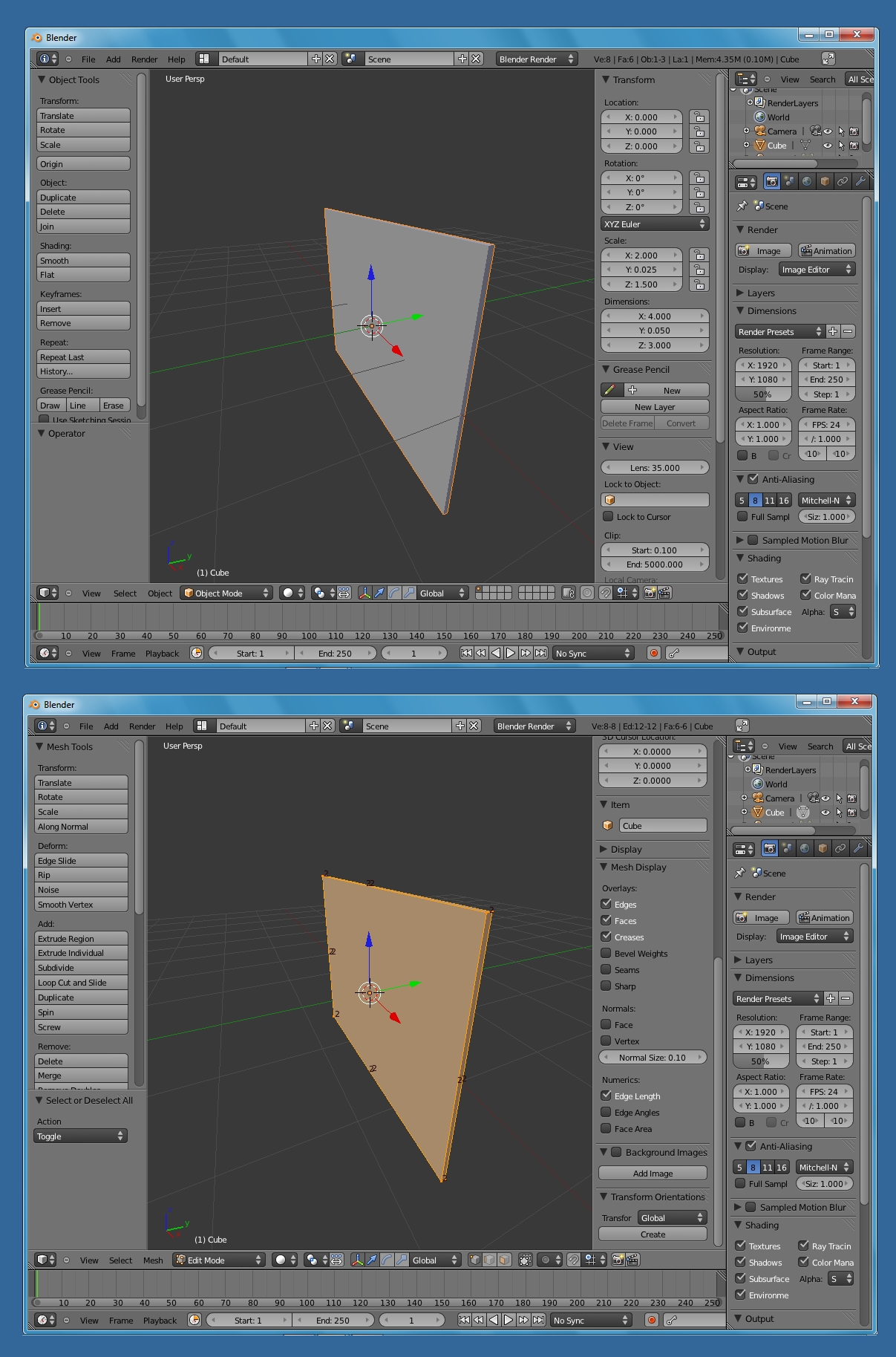Open the Help menu in the bottom window

(174, 726)
